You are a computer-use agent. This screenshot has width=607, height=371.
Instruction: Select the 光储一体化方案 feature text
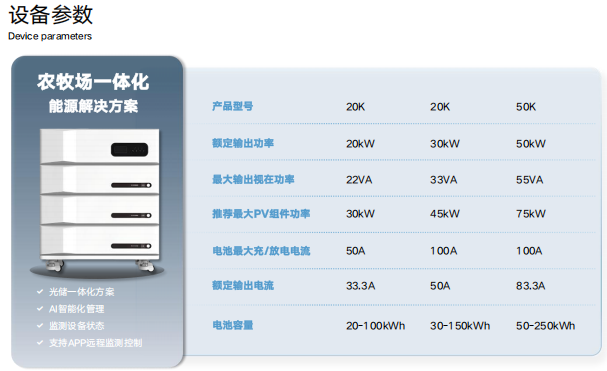tap(81, 292)
